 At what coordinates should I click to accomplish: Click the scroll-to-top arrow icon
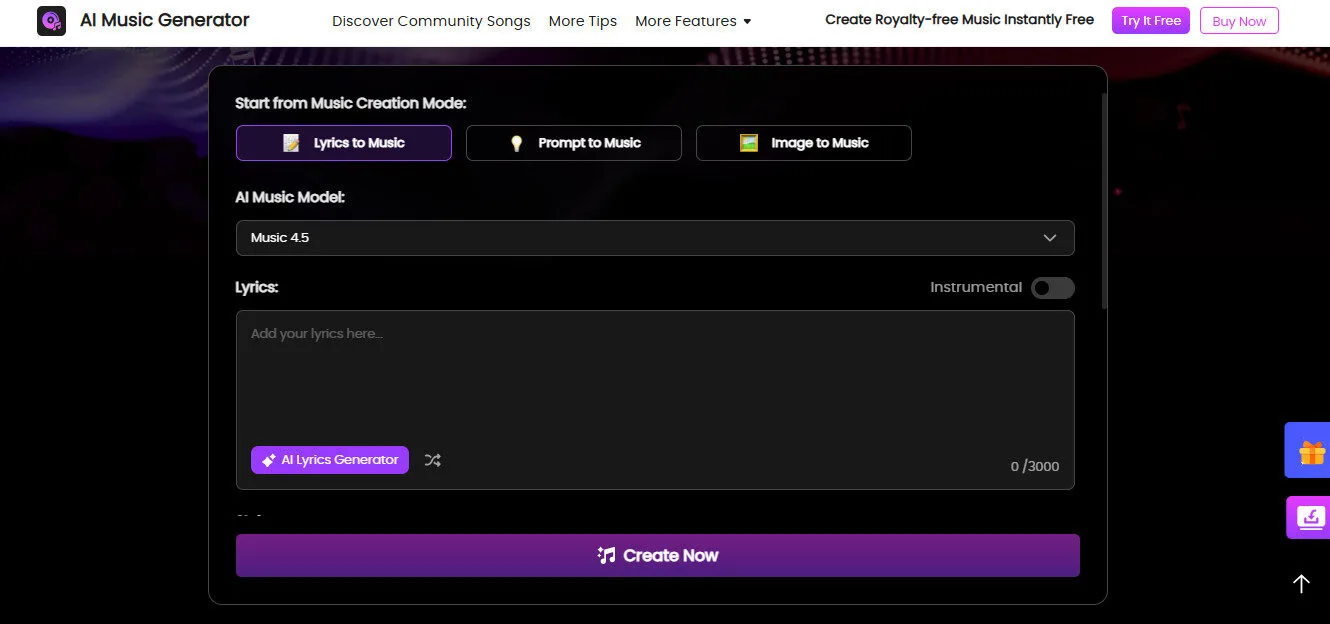[x=1301, y=583]
